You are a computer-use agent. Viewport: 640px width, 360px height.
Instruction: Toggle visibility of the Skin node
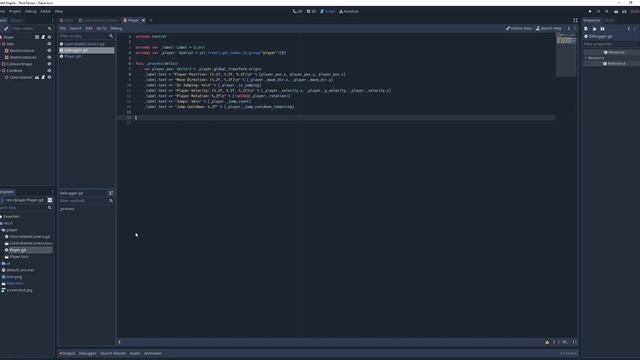coord(49,44)
